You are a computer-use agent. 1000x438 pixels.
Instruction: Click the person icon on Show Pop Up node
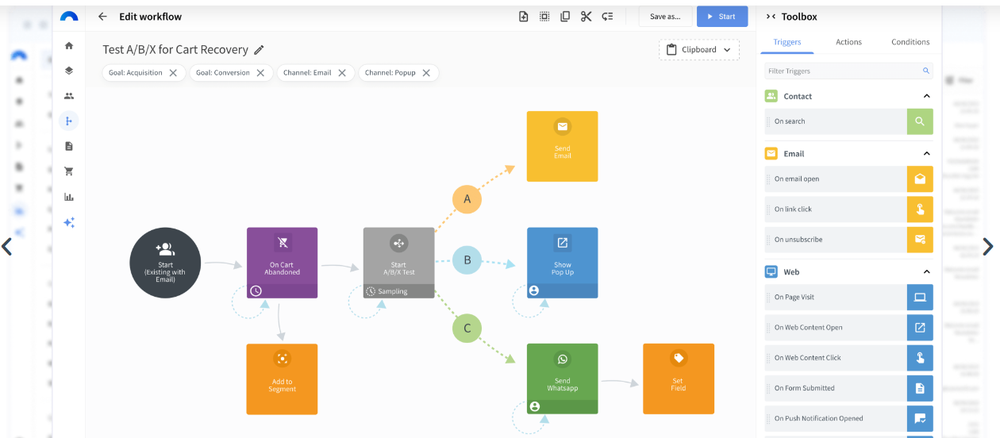[x=534, y=291]
